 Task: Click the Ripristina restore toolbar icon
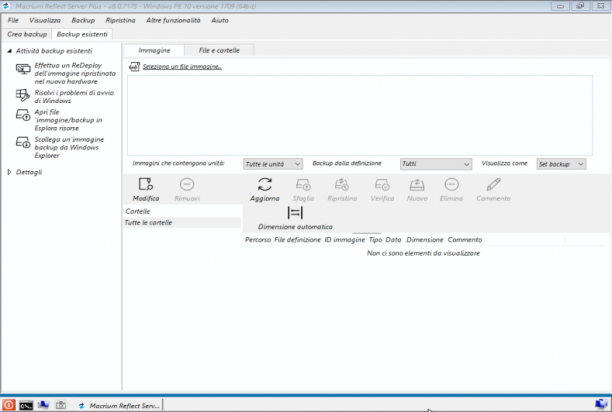[x=342, y=184]
